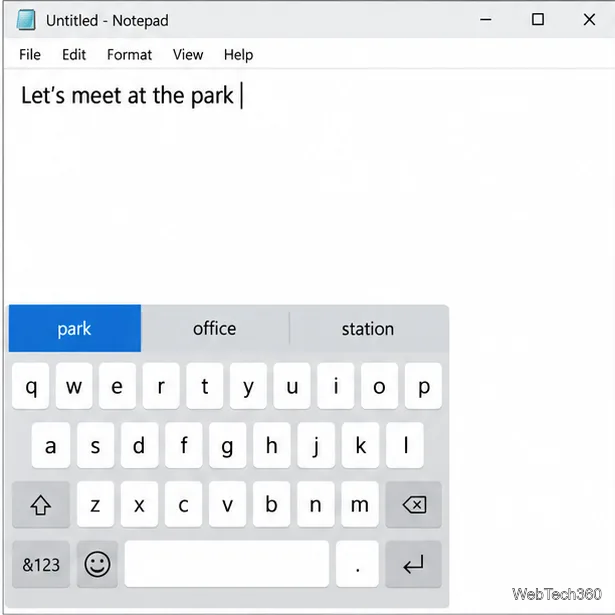Tap the r key
The height and width of the screenshot is (615, 615).
pos(161,386)
